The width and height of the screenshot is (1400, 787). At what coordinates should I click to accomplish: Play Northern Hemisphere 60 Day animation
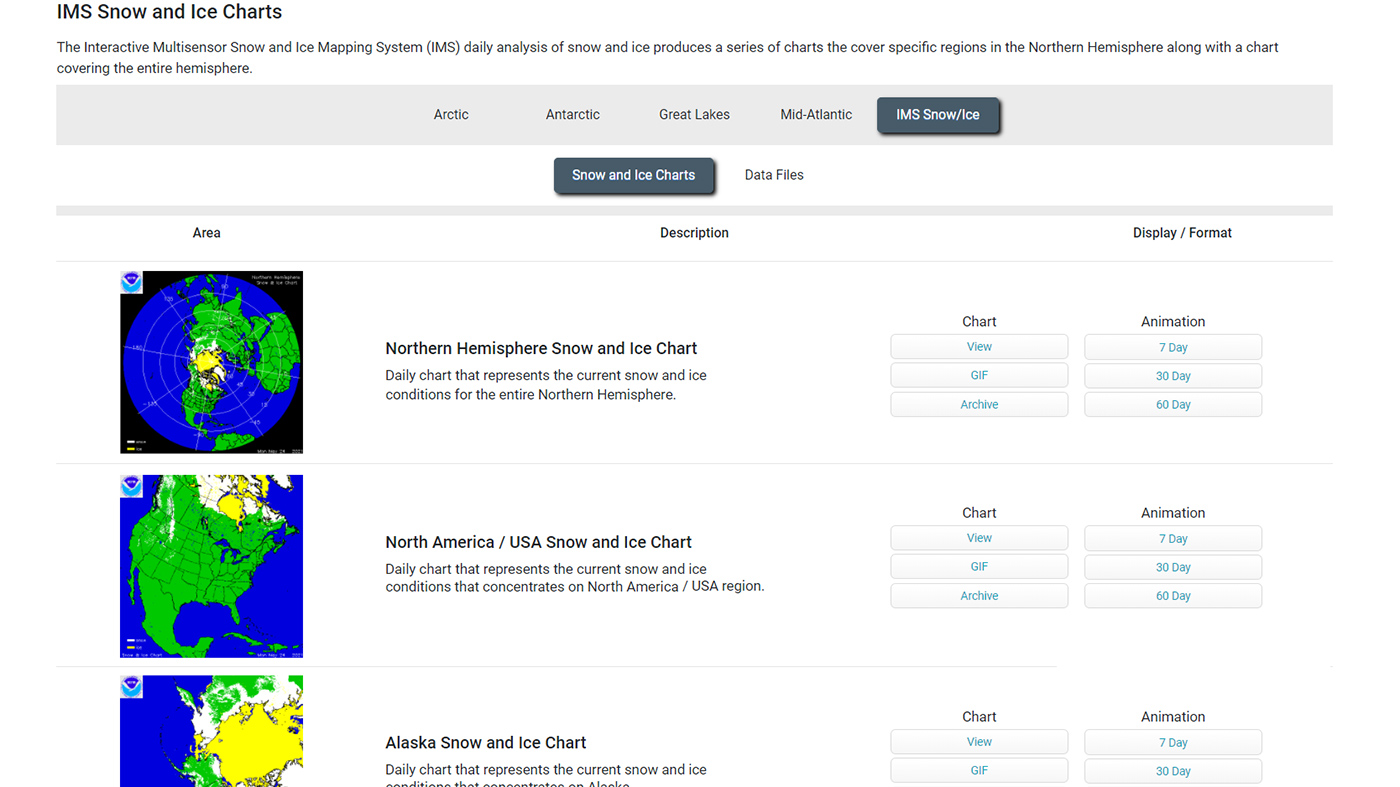coord(1172,405)
